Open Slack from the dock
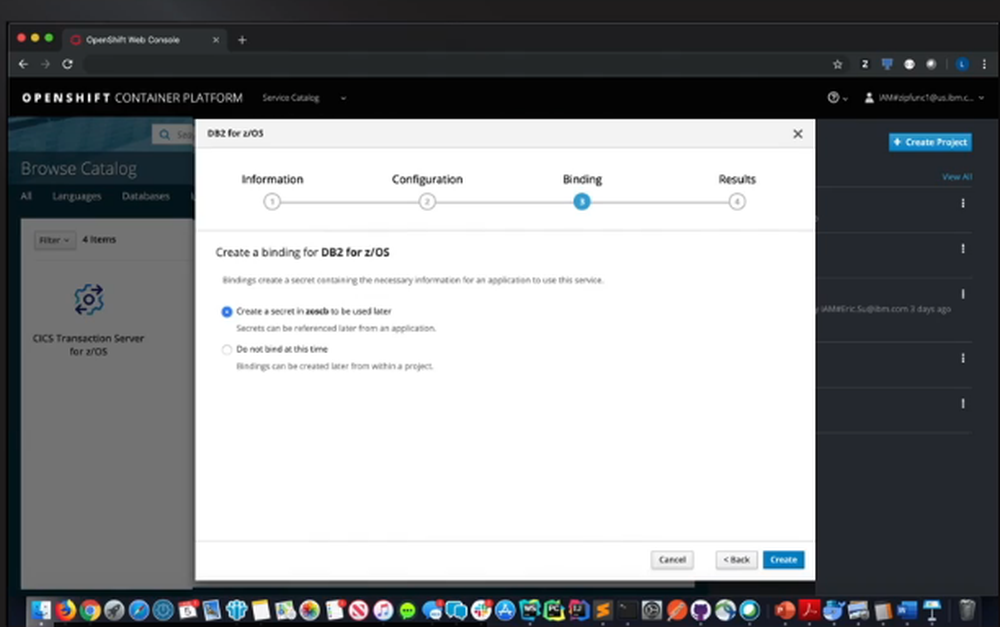This screenshot has width=1000, height=627. pos(481,610)
